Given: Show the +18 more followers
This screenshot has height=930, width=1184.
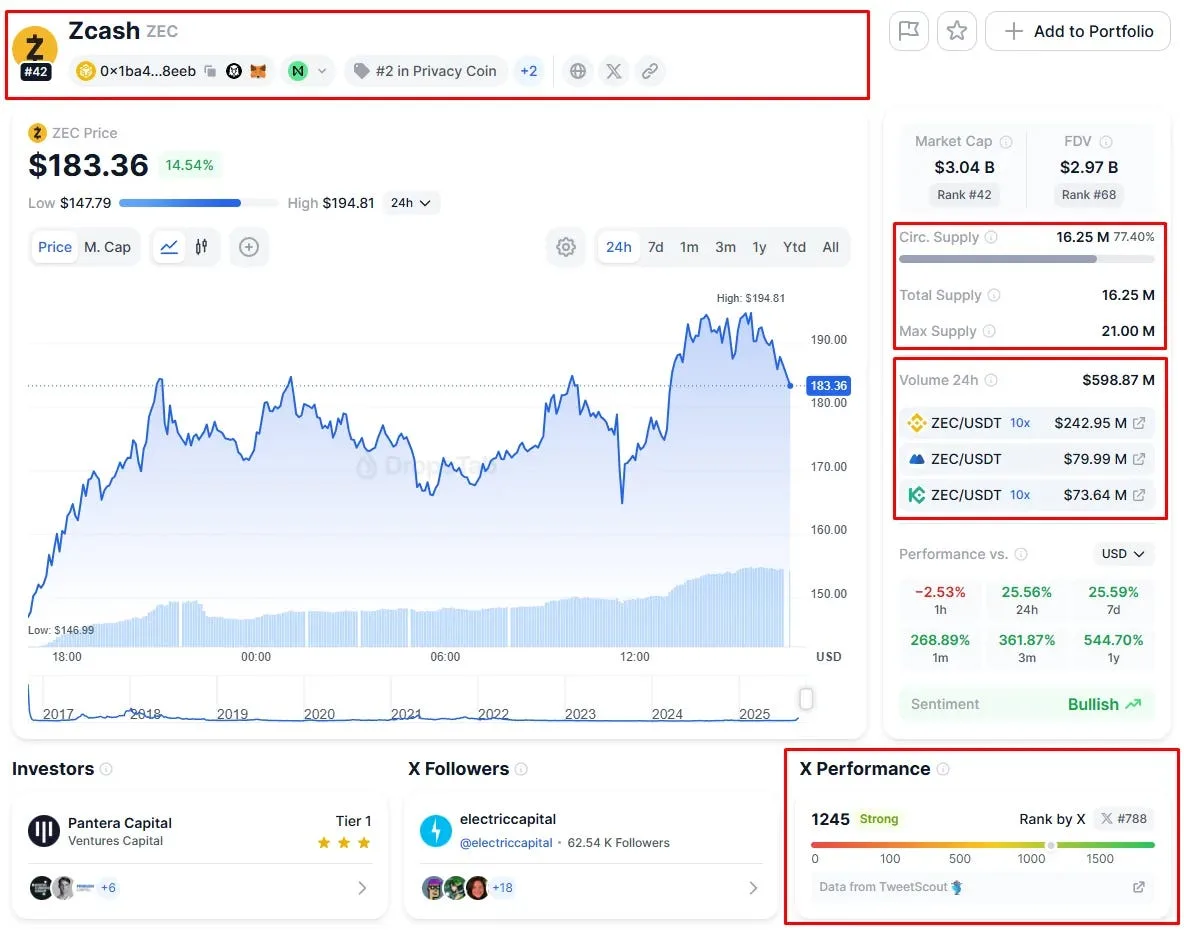Looking at the screenshot, I should click(502, 888).
